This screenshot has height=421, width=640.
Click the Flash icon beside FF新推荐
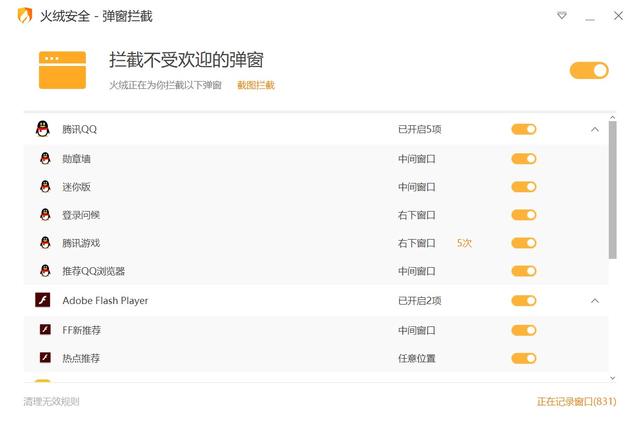point(45,330)
